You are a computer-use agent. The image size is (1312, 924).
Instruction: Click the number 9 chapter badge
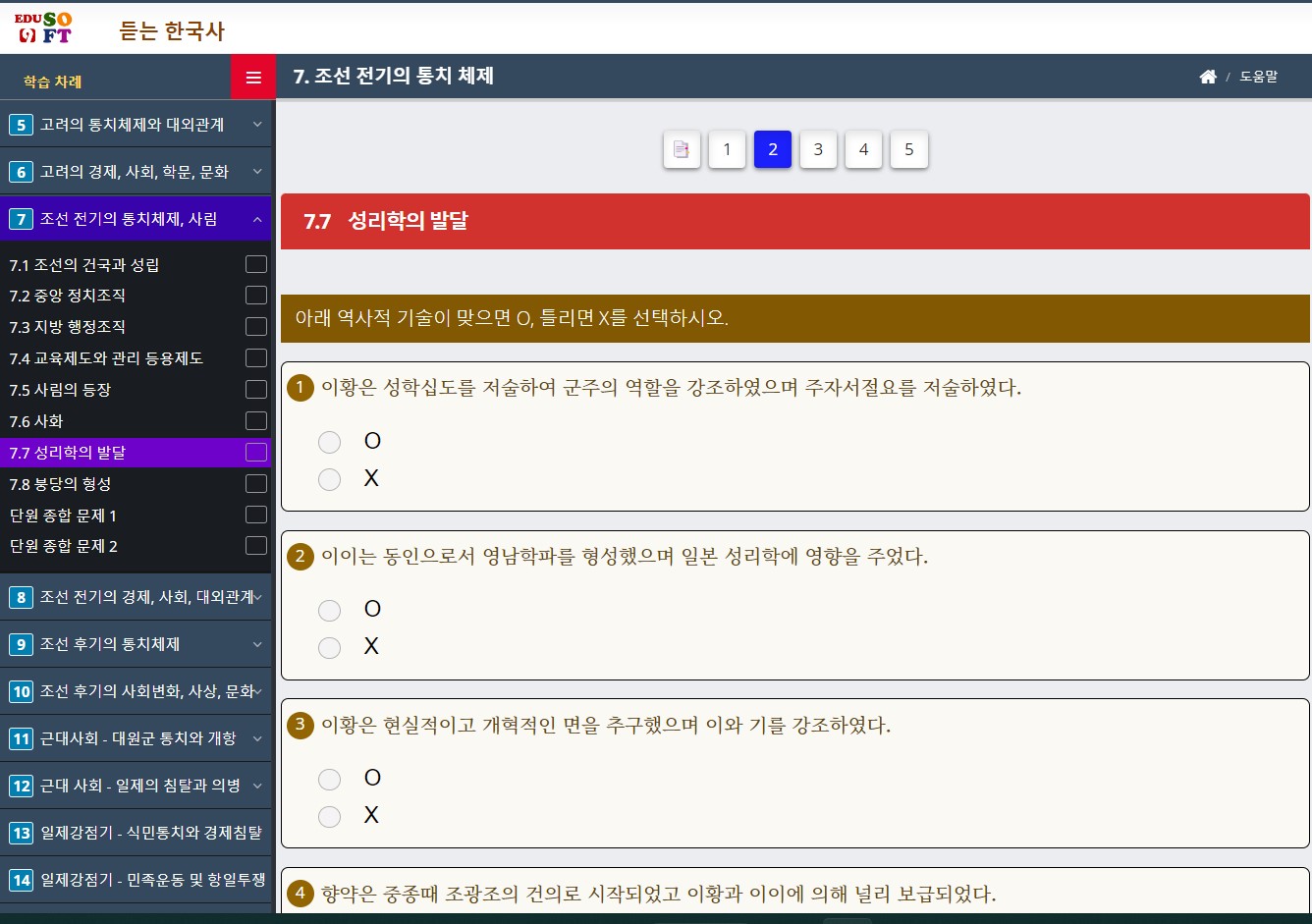[21, 644]
